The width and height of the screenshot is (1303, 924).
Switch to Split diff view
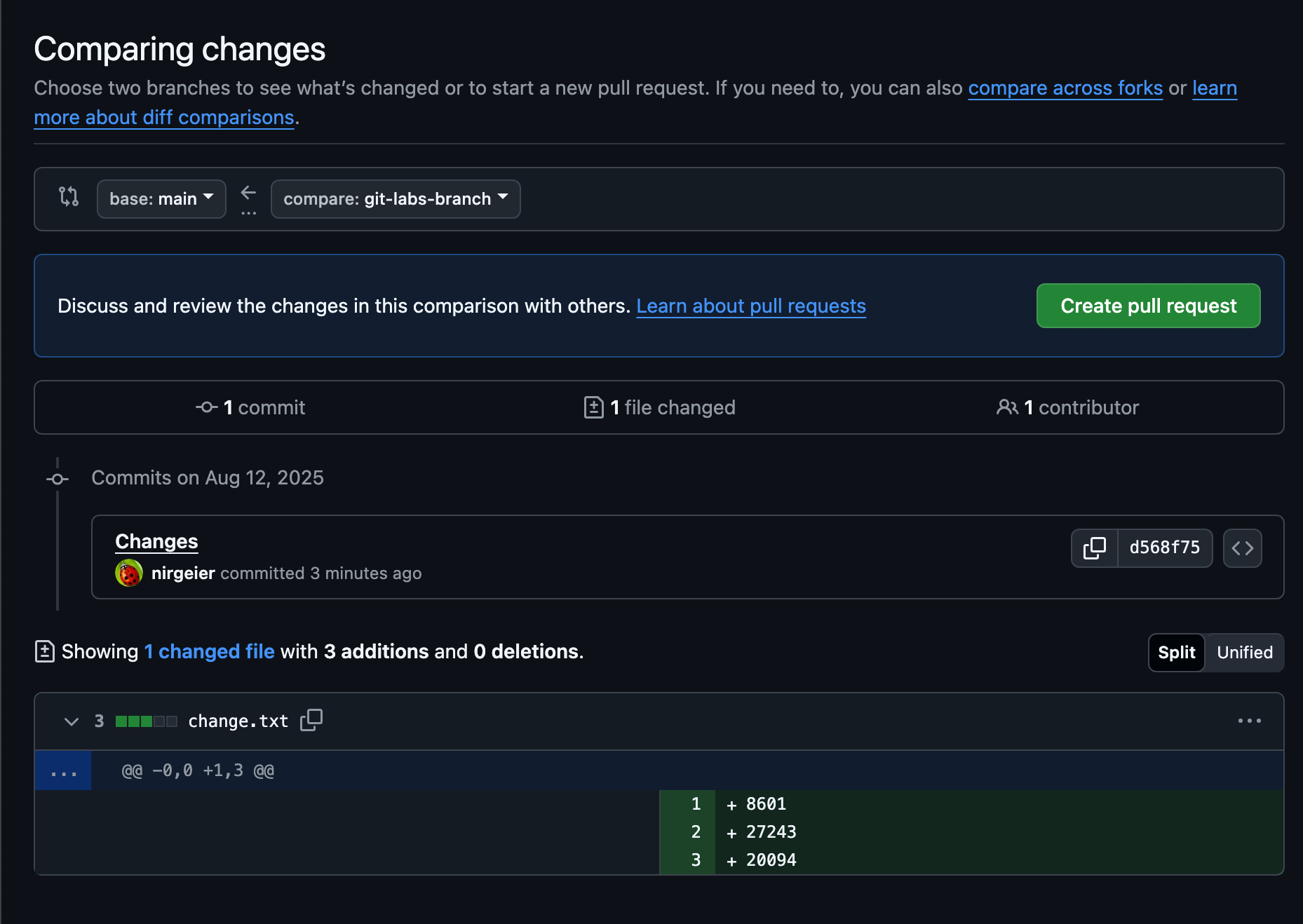coord(1177,653)
